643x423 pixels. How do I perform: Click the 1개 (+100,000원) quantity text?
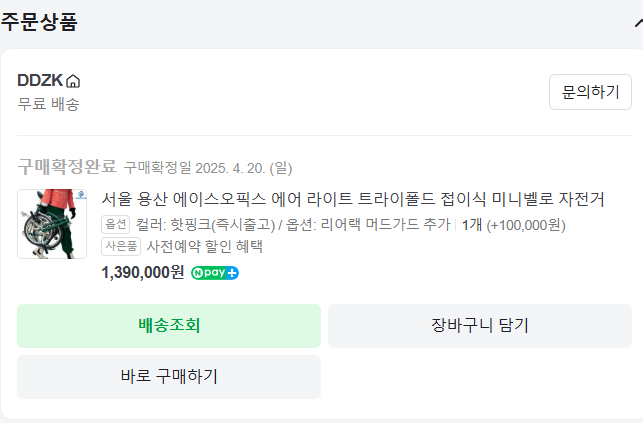point(514,225)
